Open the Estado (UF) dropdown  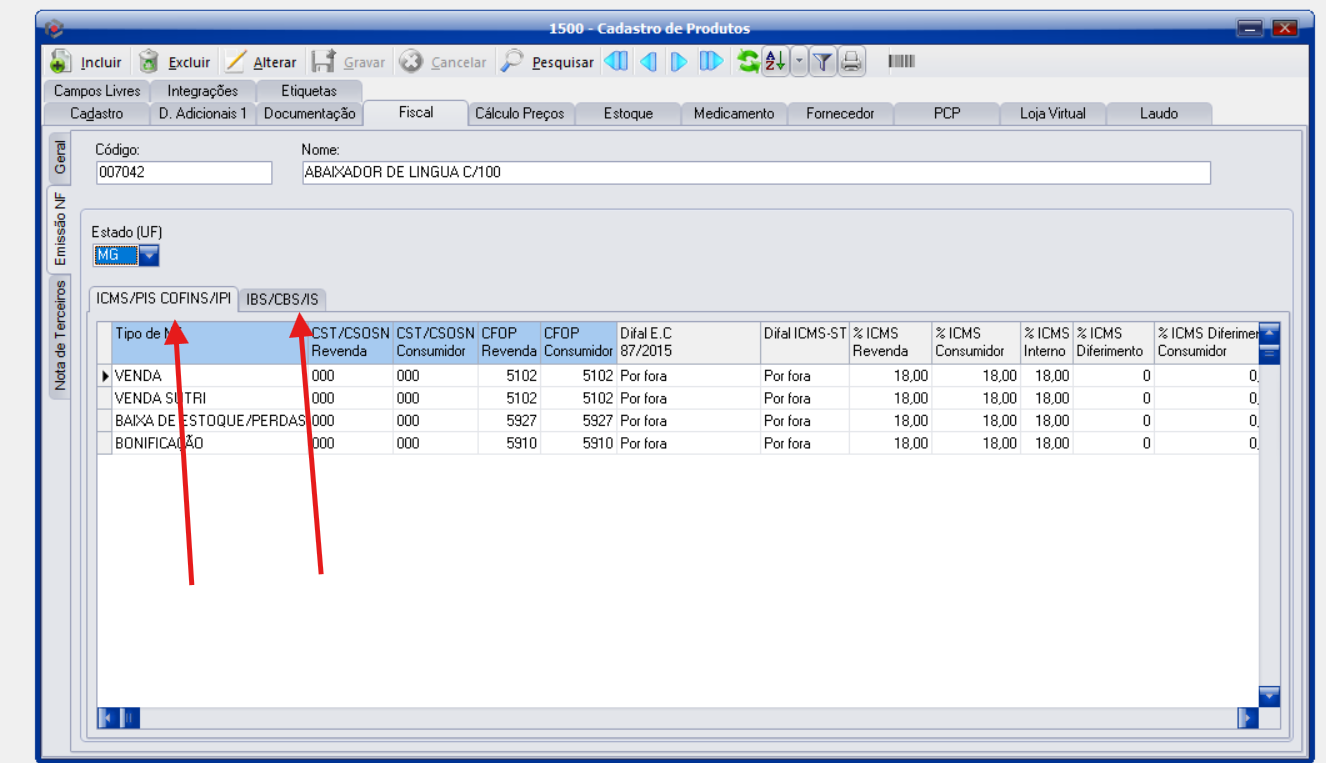(x=148, y=256)
